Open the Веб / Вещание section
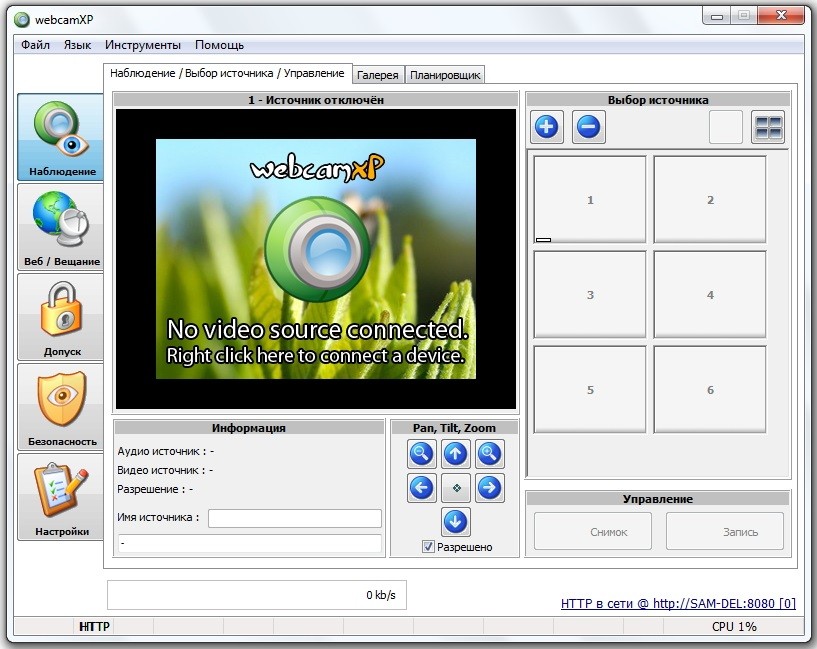 (61, 227)
